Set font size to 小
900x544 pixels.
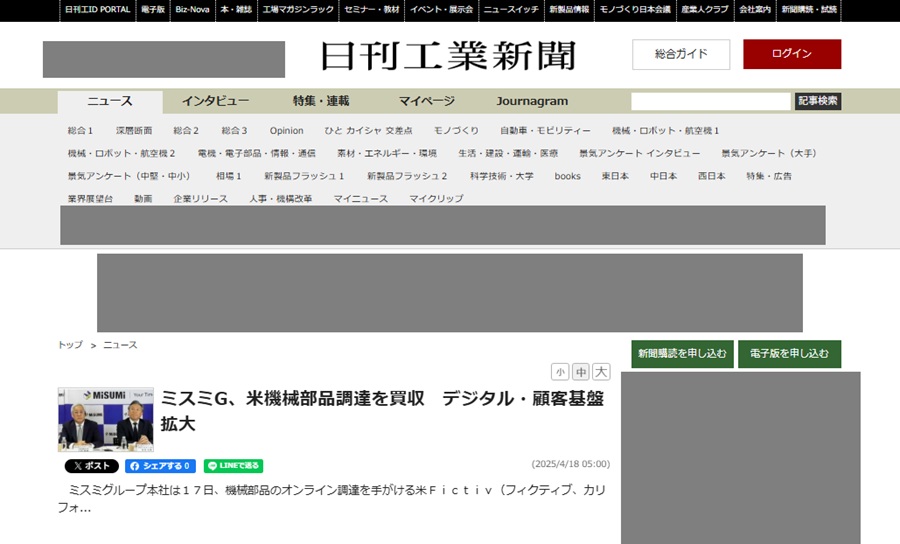[560, 372]
